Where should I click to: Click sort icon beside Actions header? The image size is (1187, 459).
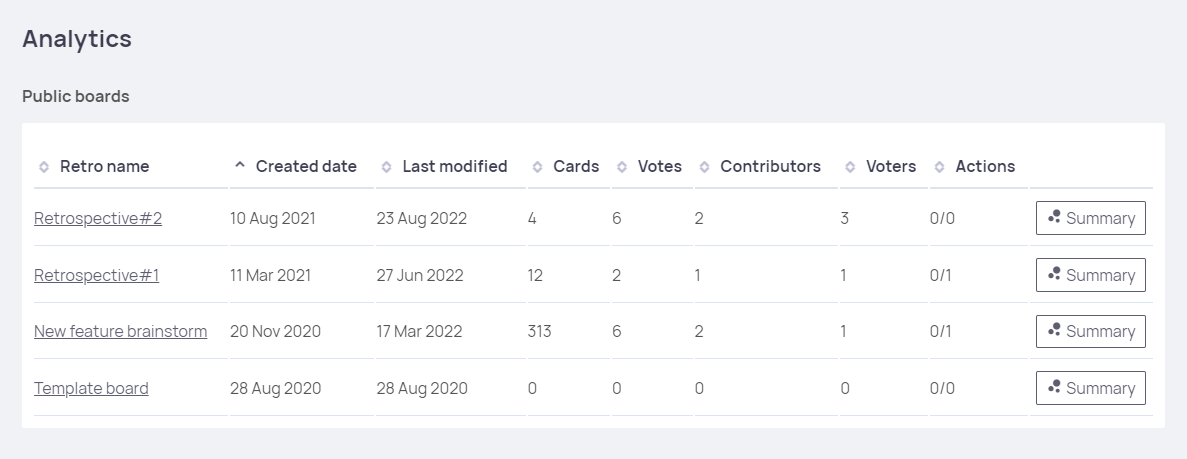click(x=940, y=167)
